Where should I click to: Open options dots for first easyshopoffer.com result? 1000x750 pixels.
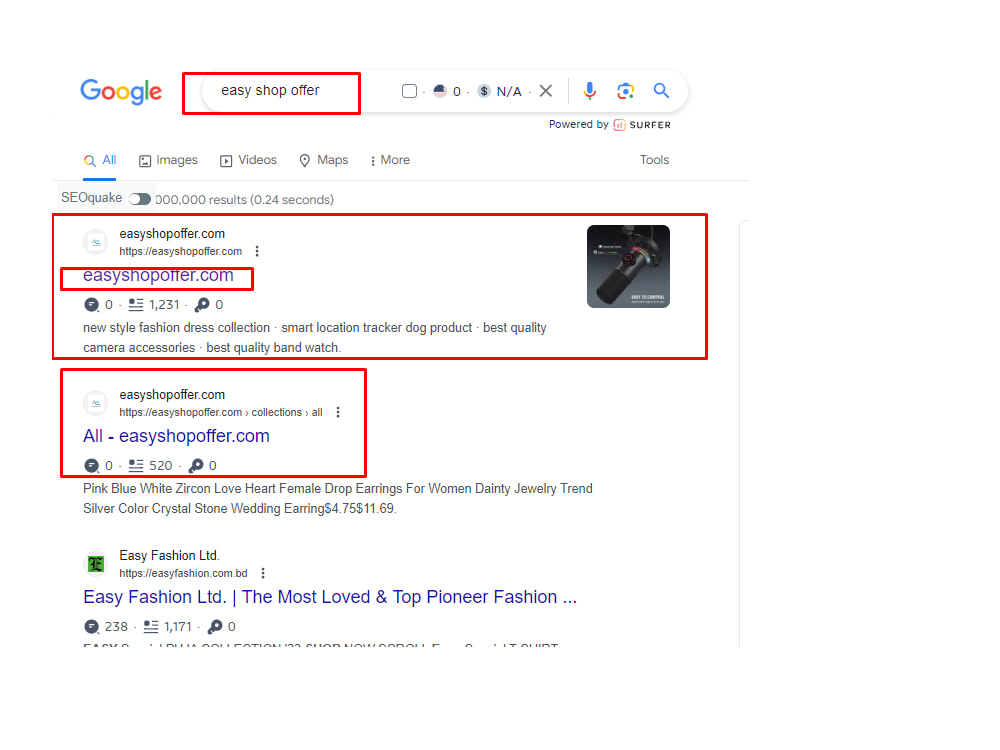(x=257, y=251)
